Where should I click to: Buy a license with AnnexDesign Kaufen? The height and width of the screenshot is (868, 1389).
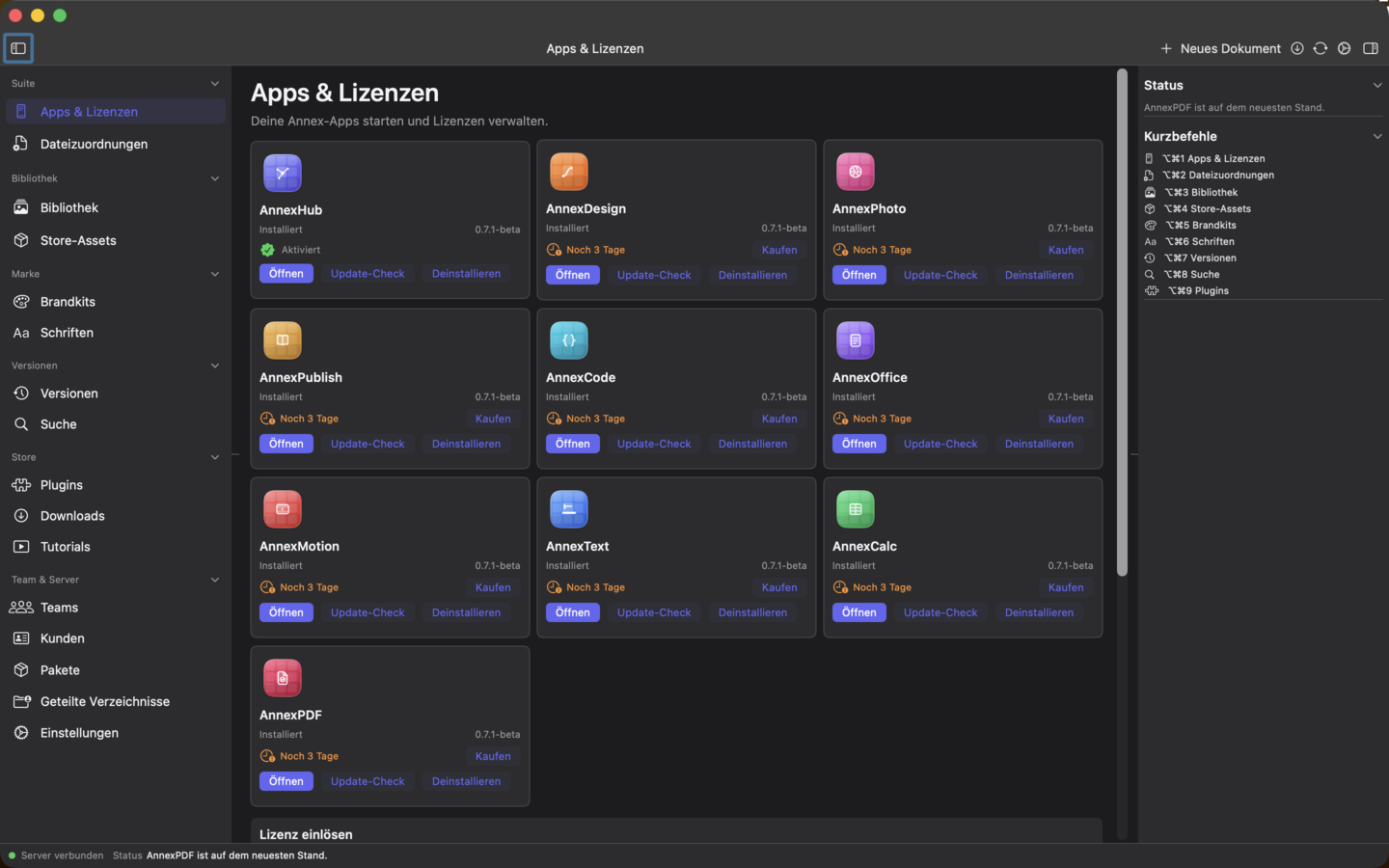pos(779,250)
